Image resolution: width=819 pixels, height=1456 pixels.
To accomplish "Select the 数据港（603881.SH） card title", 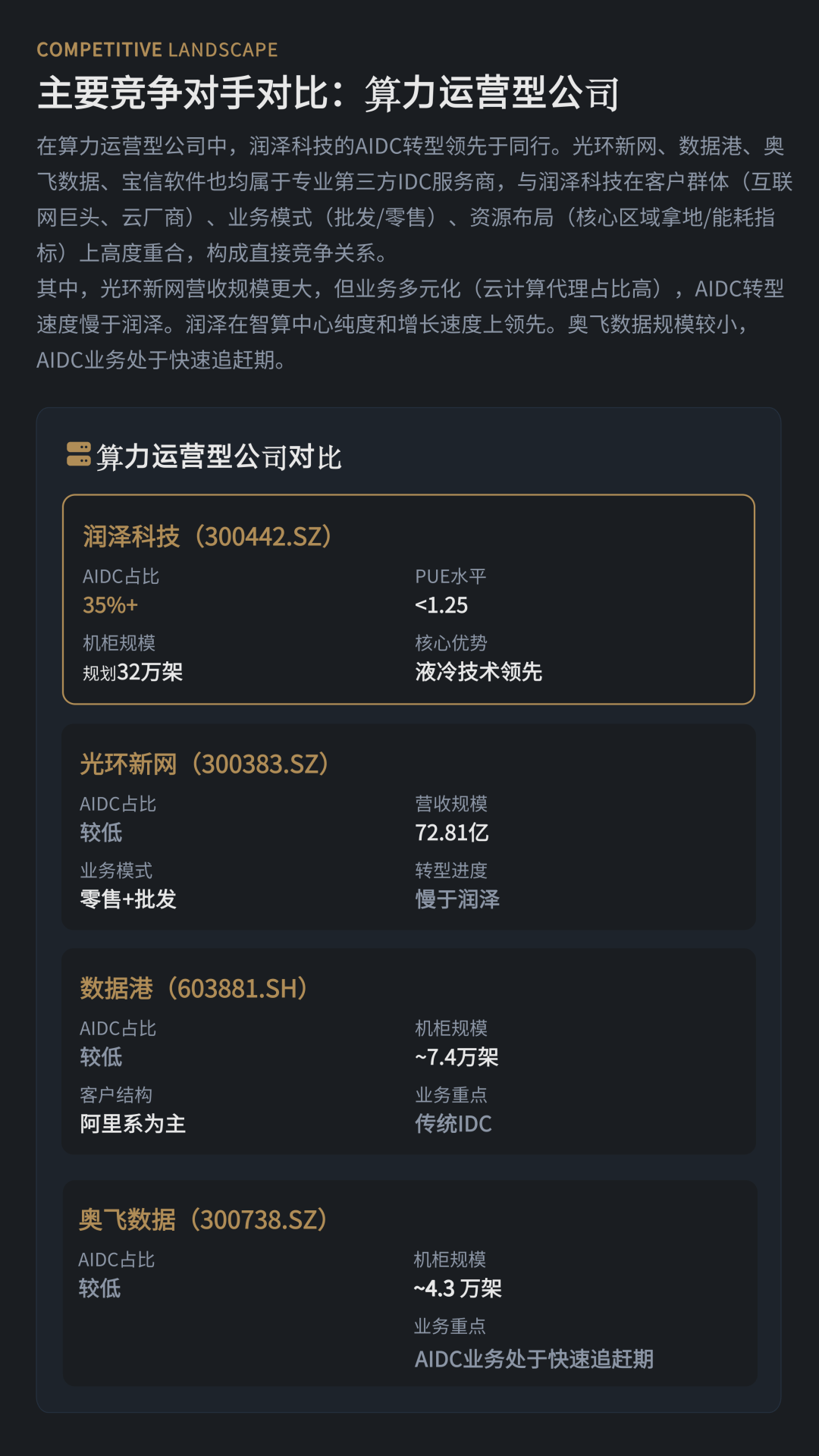I will 194,989.
